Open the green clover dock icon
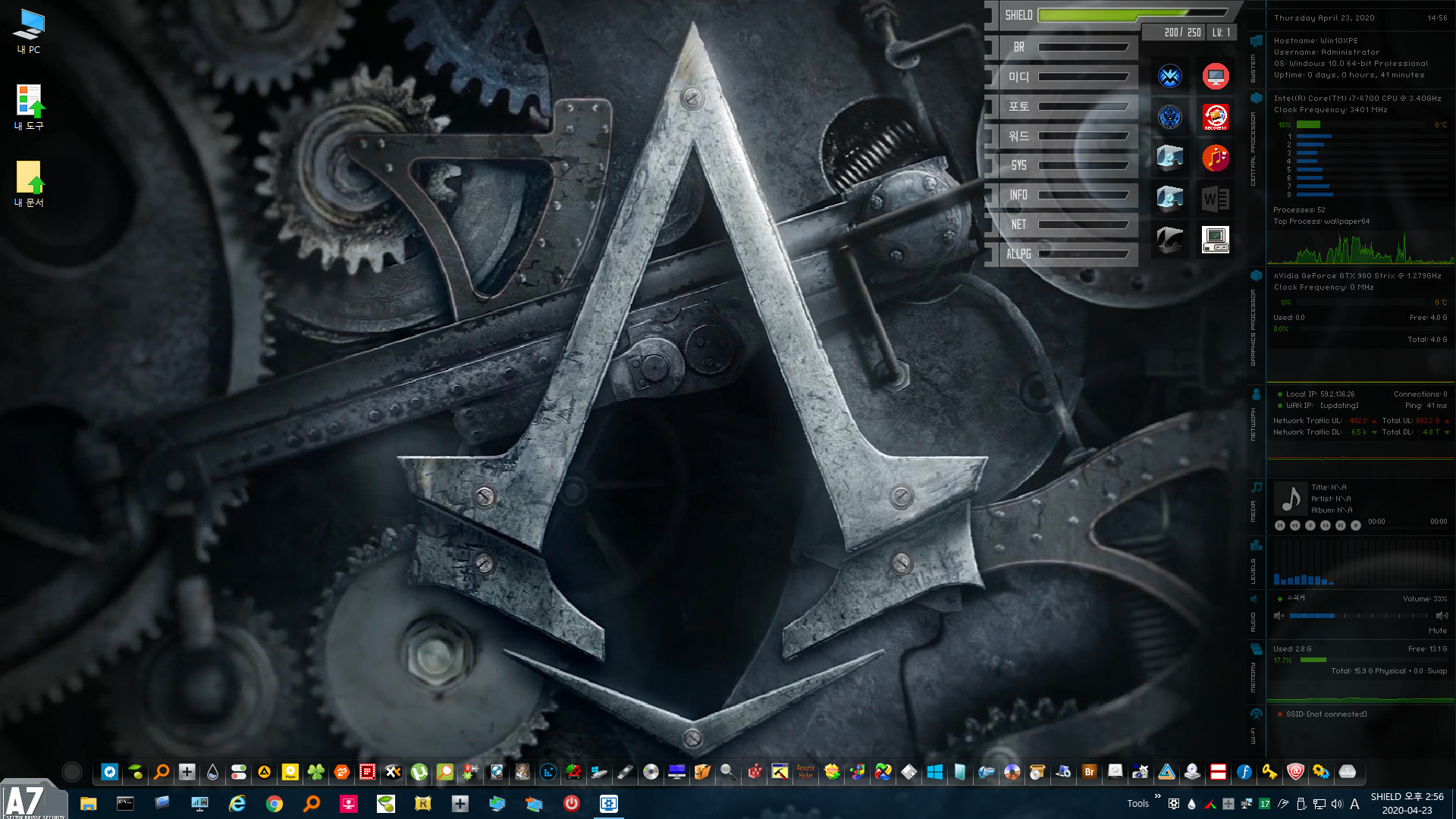 tap(315, 772)
